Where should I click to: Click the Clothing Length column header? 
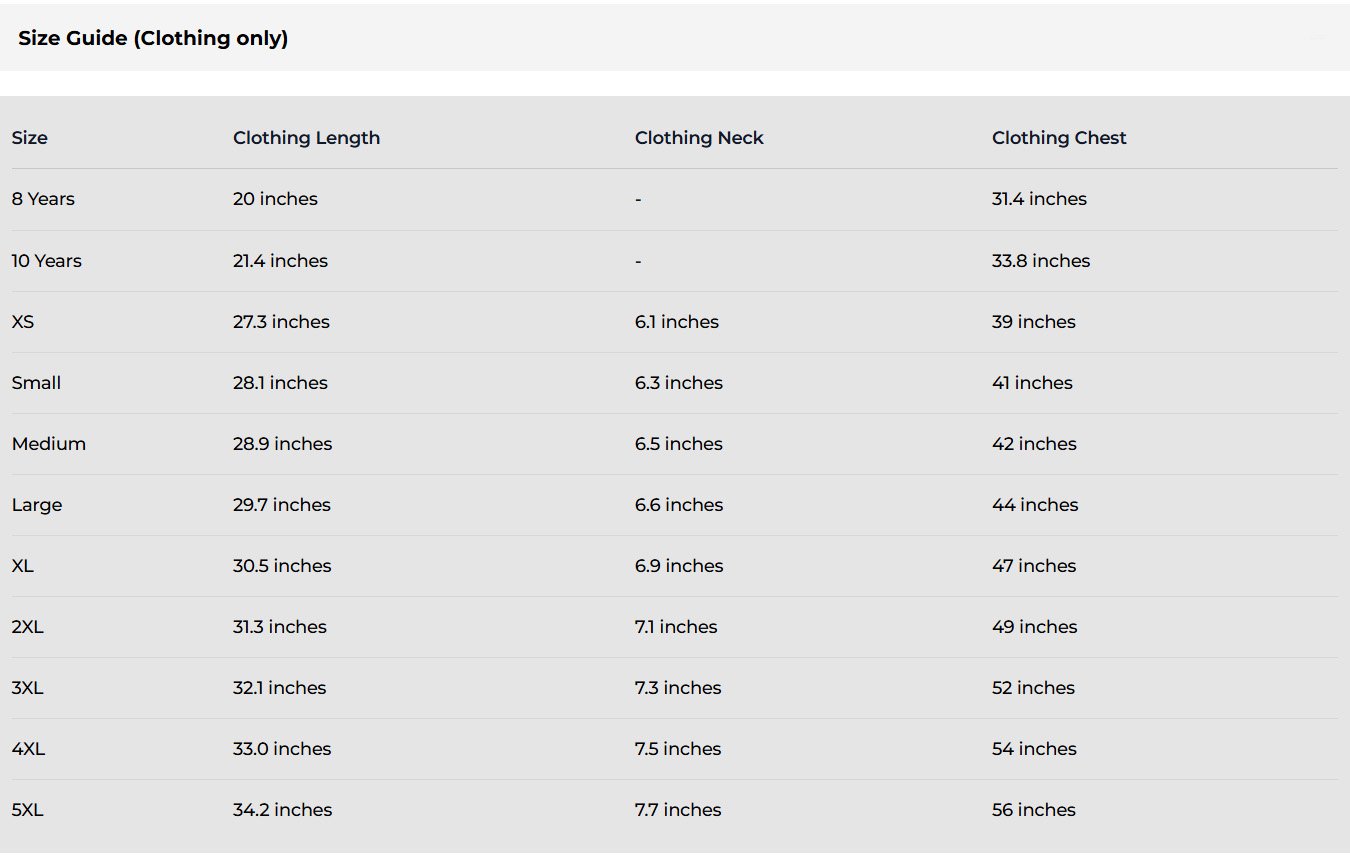coord(306,138)
